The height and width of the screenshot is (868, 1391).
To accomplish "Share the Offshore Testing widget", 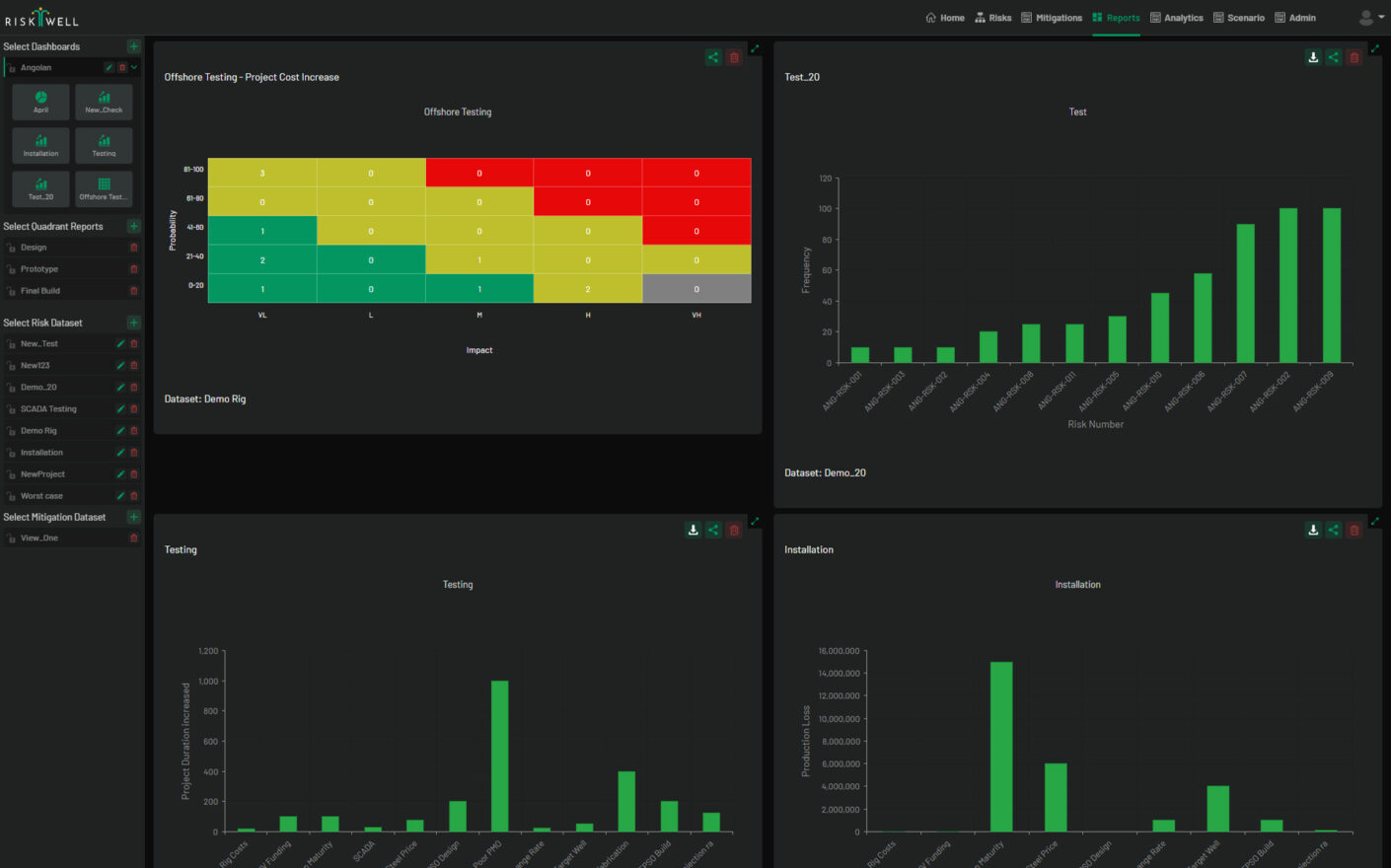I will pyautogui.click(x=713, y=57).
